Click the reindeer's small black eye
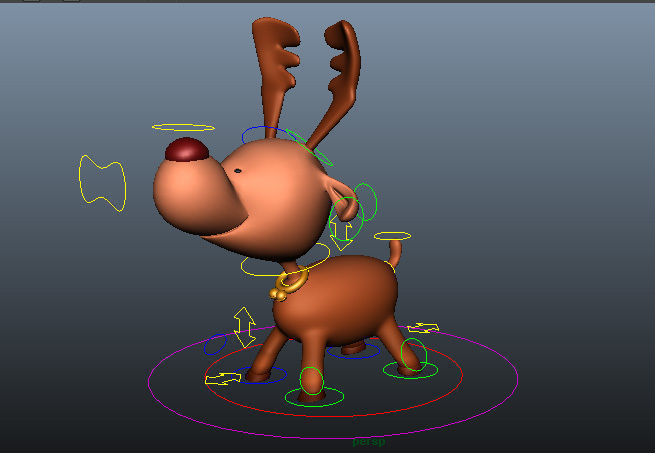Image resolution: width=655 pixels, height=453 pixels. coord(238,171)
